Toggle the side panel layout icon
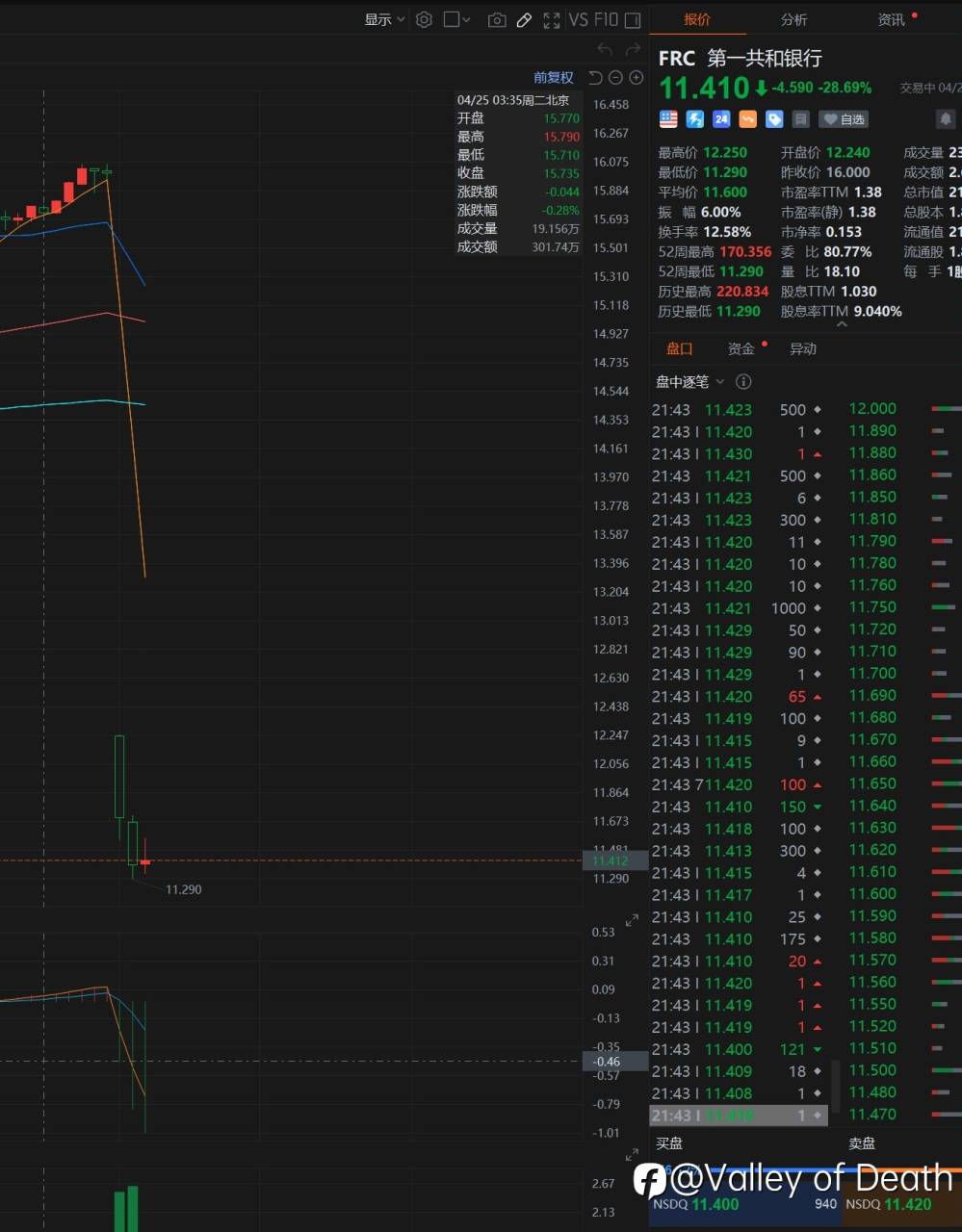Image resolution: width=962 pixels, height=1232 pixels. click(x=633, y=19)
